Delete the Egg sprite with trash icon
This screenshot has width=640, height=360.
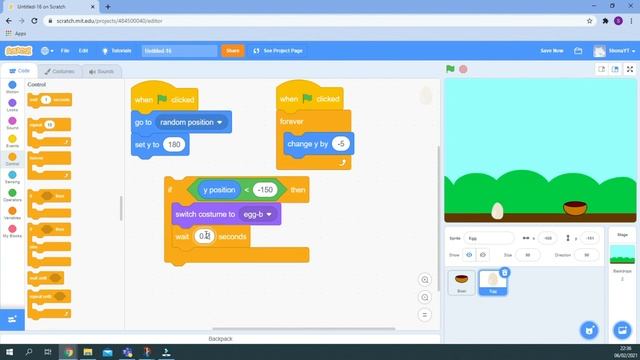click(504, 272)
